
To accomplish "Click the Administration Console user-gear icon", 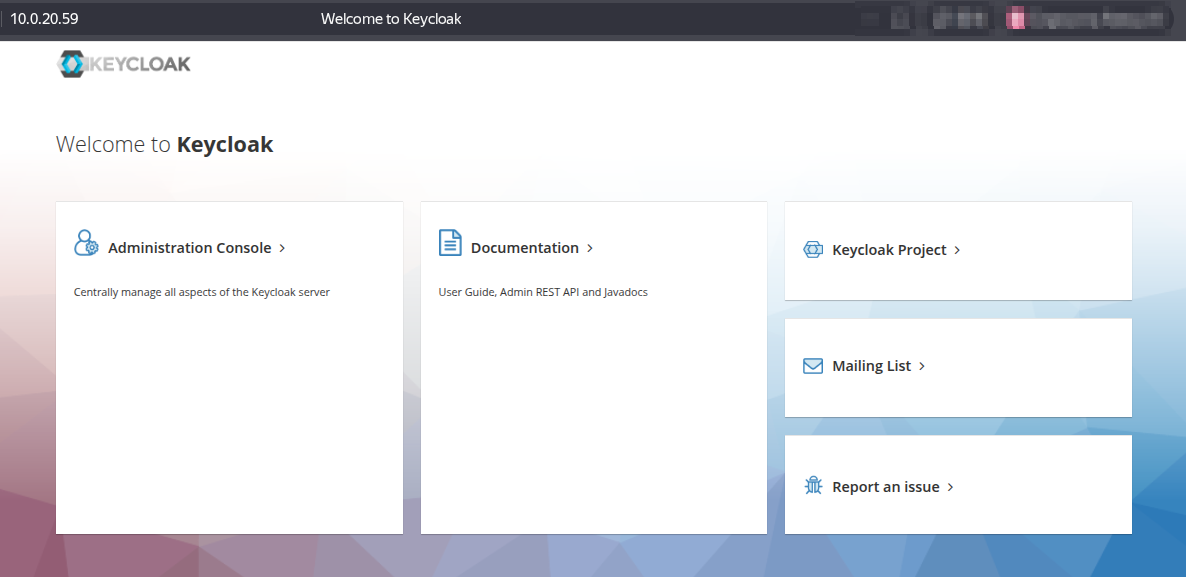I will click(86, 244).
